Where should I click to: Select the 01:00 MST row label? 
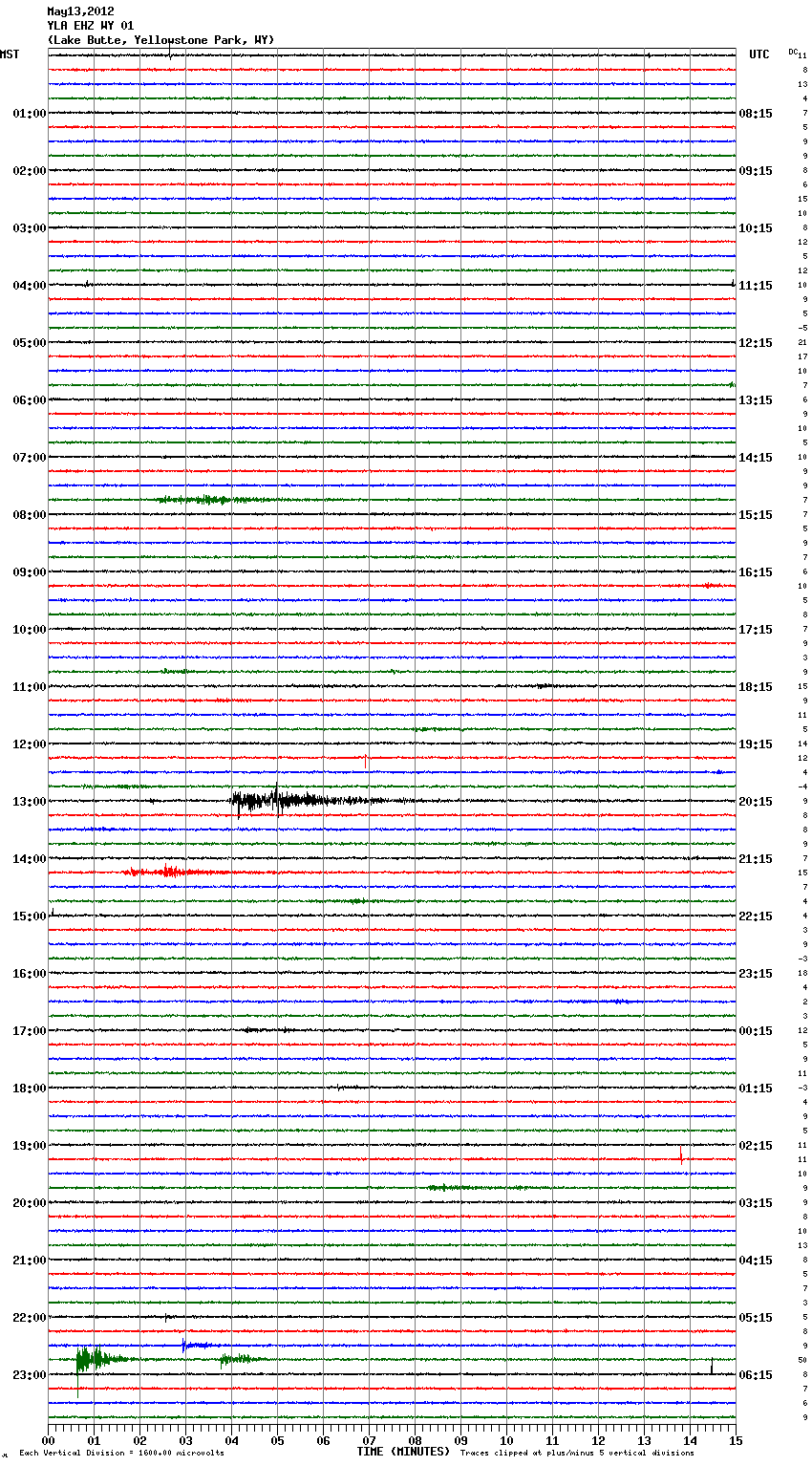point(30,114)
